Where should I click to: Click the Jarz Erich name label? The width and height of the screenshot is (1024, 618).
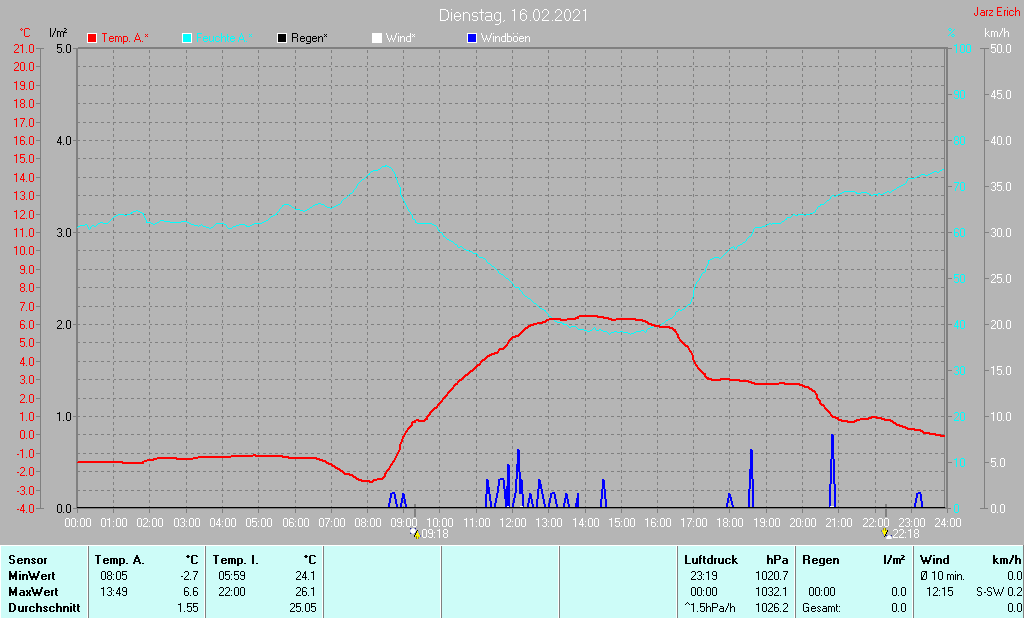(997, 12)
